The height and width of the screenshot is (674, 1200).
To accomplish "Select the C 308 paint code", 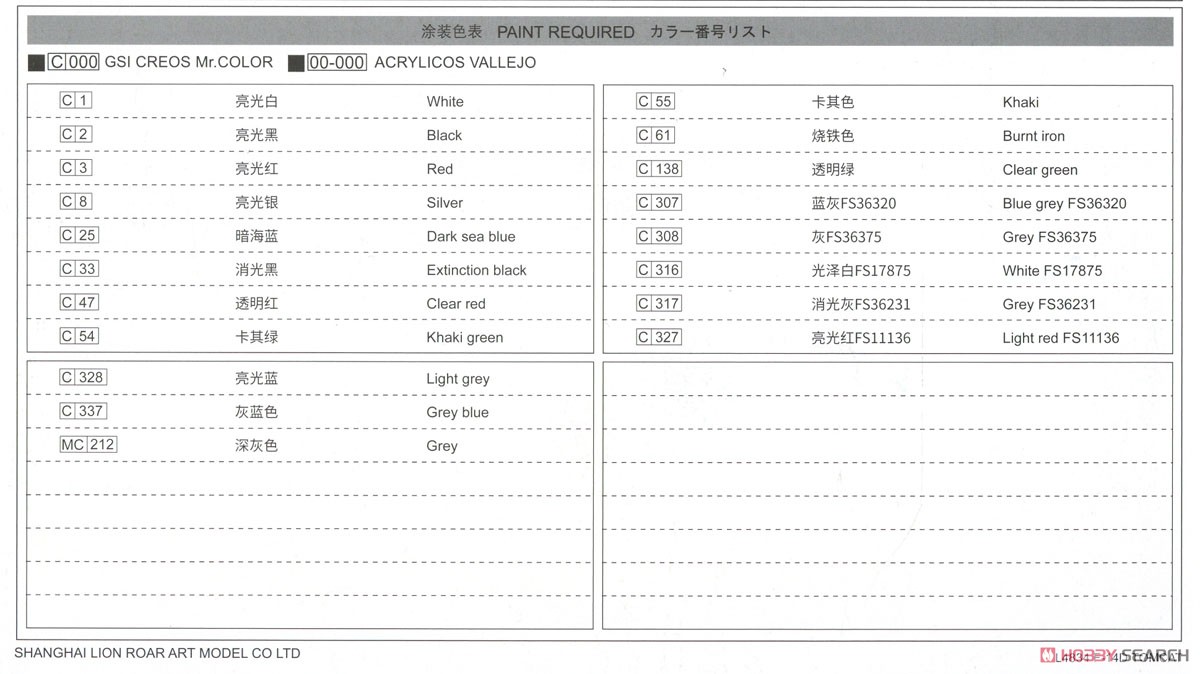I will (x=659, y=236).
